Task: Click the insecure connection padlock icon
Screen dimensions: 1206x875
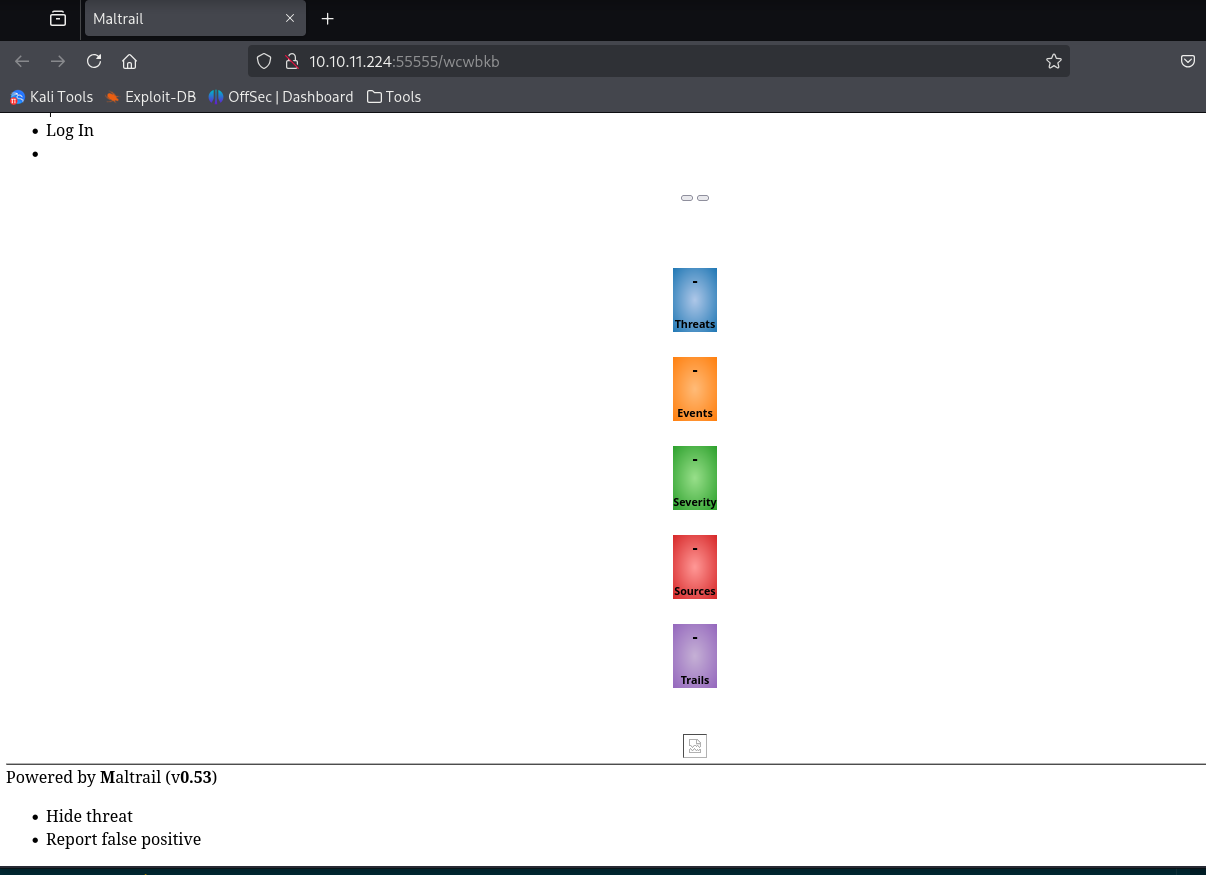Action: coord(291,61)
